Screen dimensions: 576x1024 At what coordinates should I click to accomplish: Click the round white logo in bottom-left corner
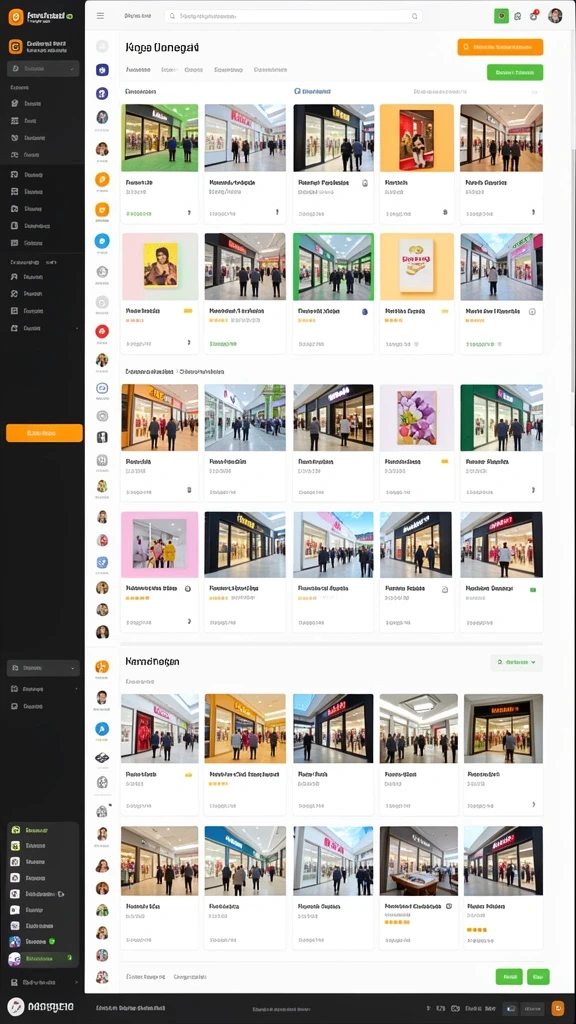[x=16, y=1006]
